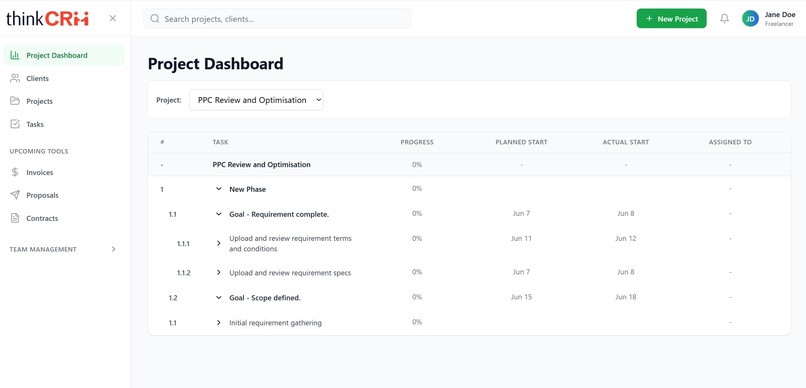Open Projects section
The image size is (806, 388).
pos(64,101)
